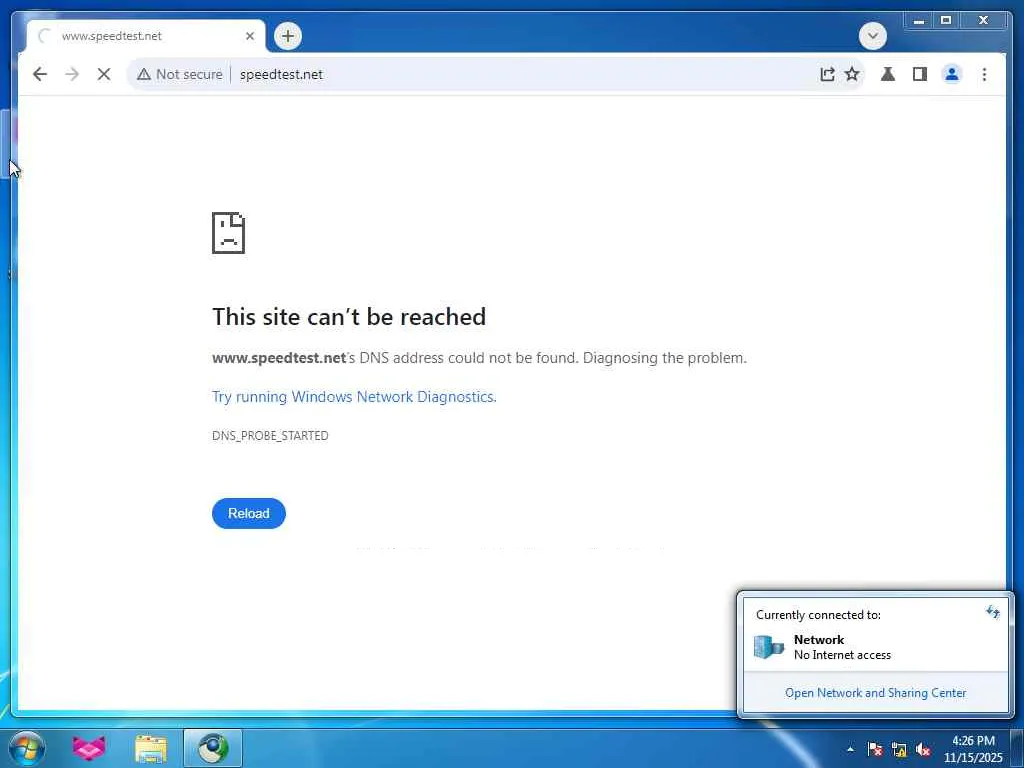Click the Not secure warning icon

click(x=144, y=74)
